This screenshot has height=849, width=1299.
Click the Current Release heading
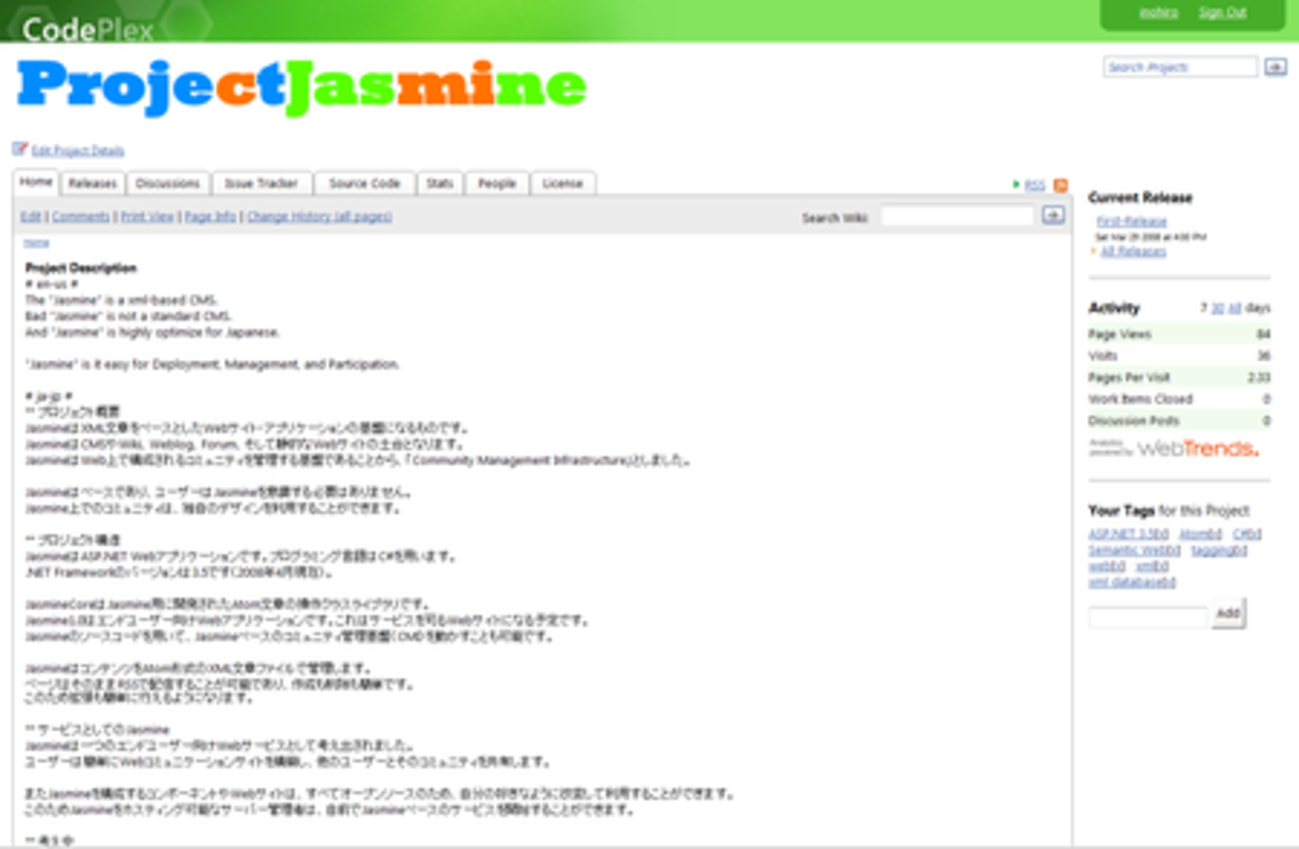(x=1140, y=198)
